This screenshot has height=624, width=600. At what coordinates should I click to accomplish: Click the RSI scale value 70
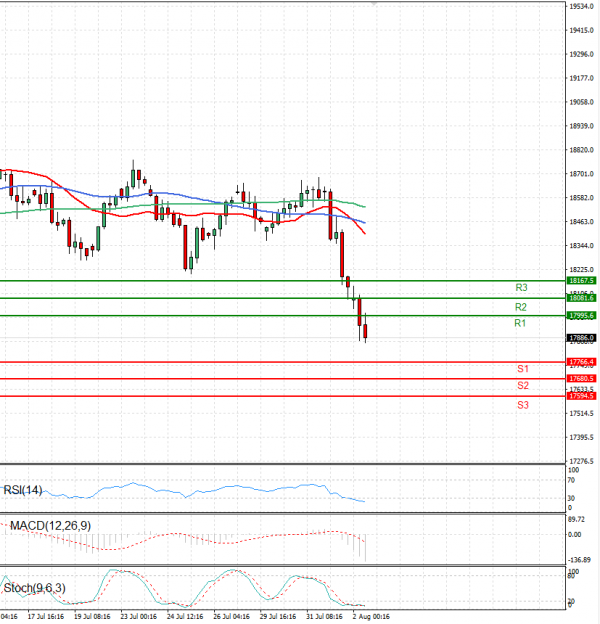click(x=571, y=480)
